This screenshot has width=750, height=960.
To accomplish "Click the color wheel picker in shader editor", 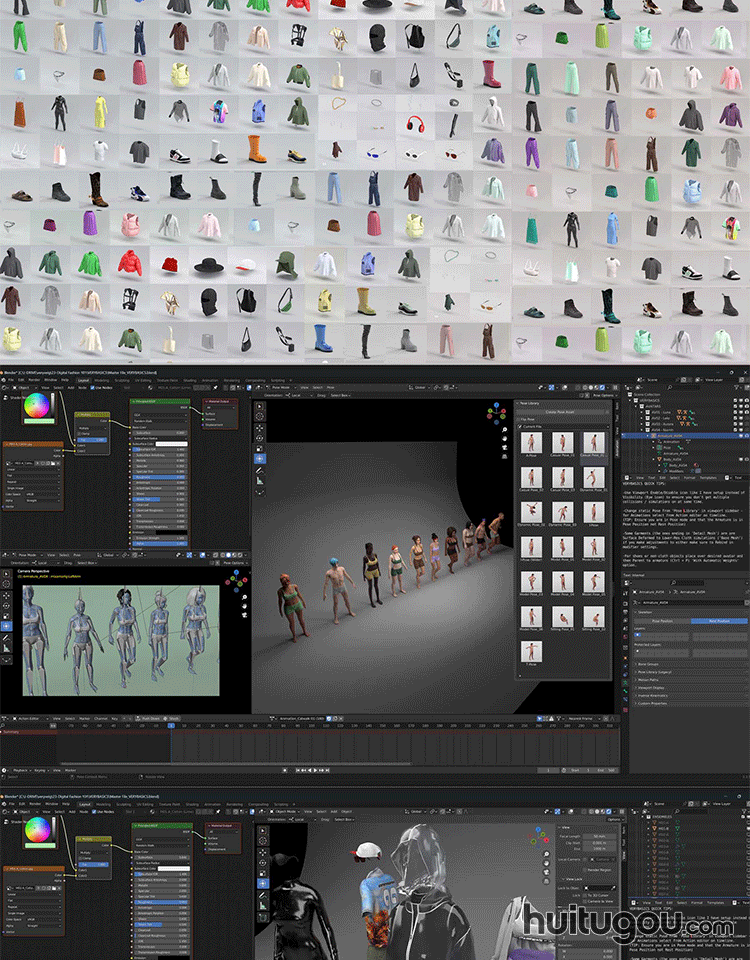I will pyautogui.click(x=38, y=406).
